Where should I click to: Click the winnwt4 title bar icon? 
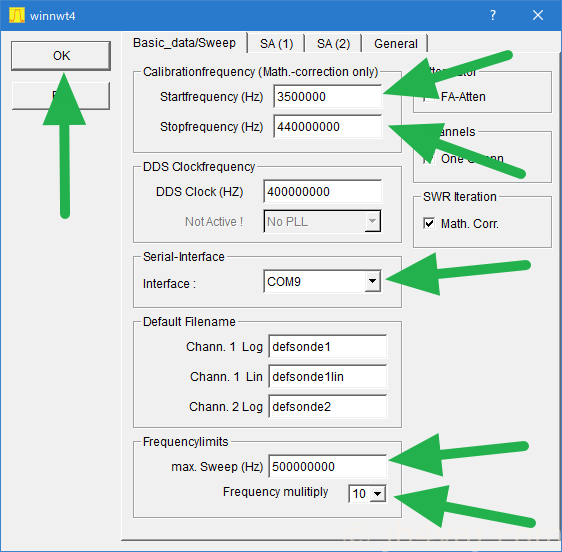(x=16, y=15)
